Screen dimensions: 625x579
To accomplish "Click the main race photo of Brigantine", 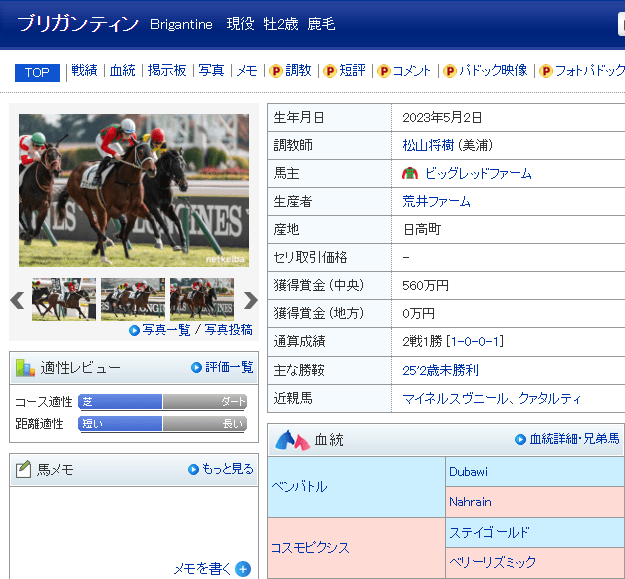I will [x=134, y=190].
